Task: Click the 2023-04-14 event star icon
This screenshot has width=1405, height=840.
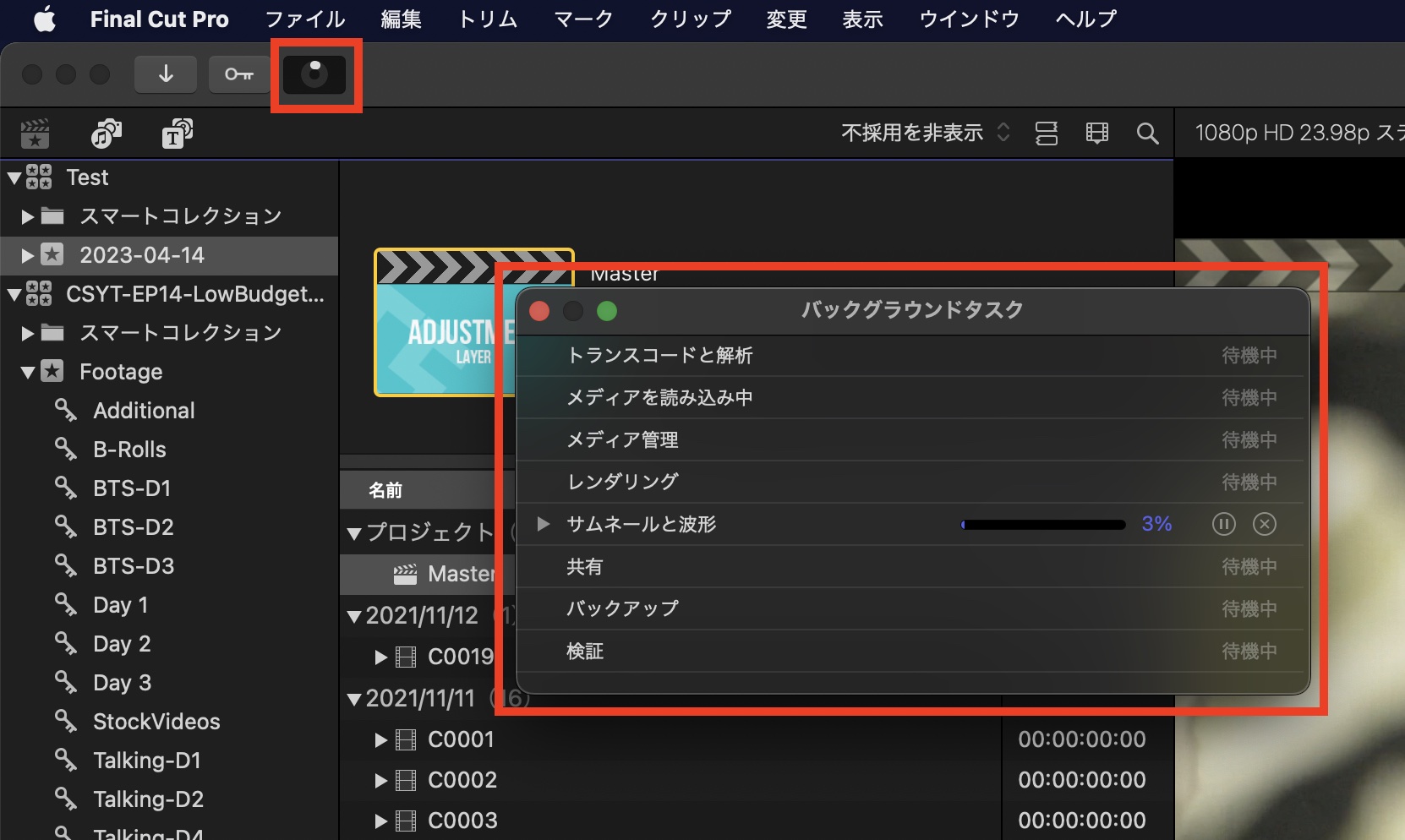Action: point(52,254)
